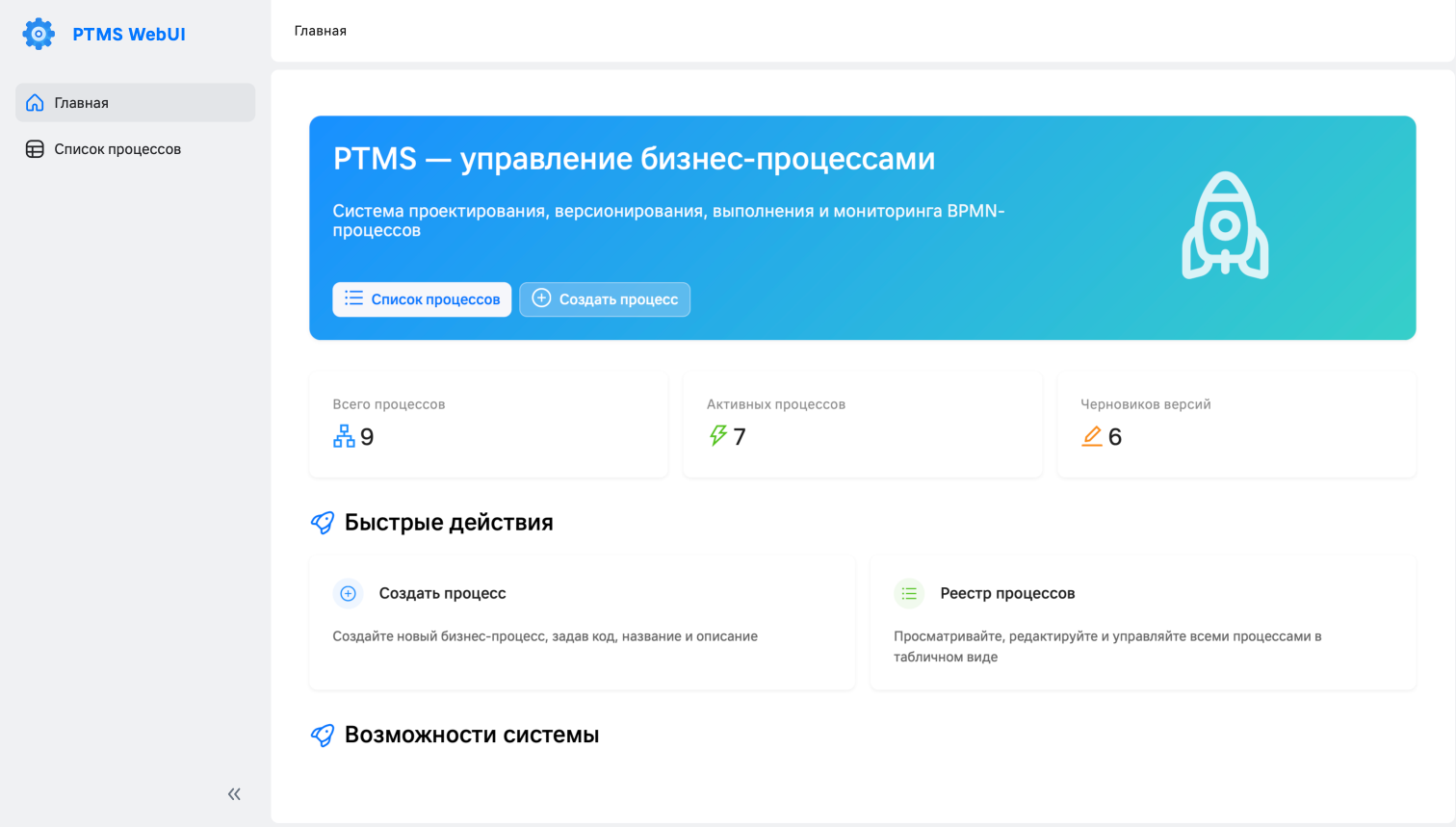Open Главная in the sidebar menu
Image resolution: width=1456 pixels, height=827 pixels.
[135, 103]
